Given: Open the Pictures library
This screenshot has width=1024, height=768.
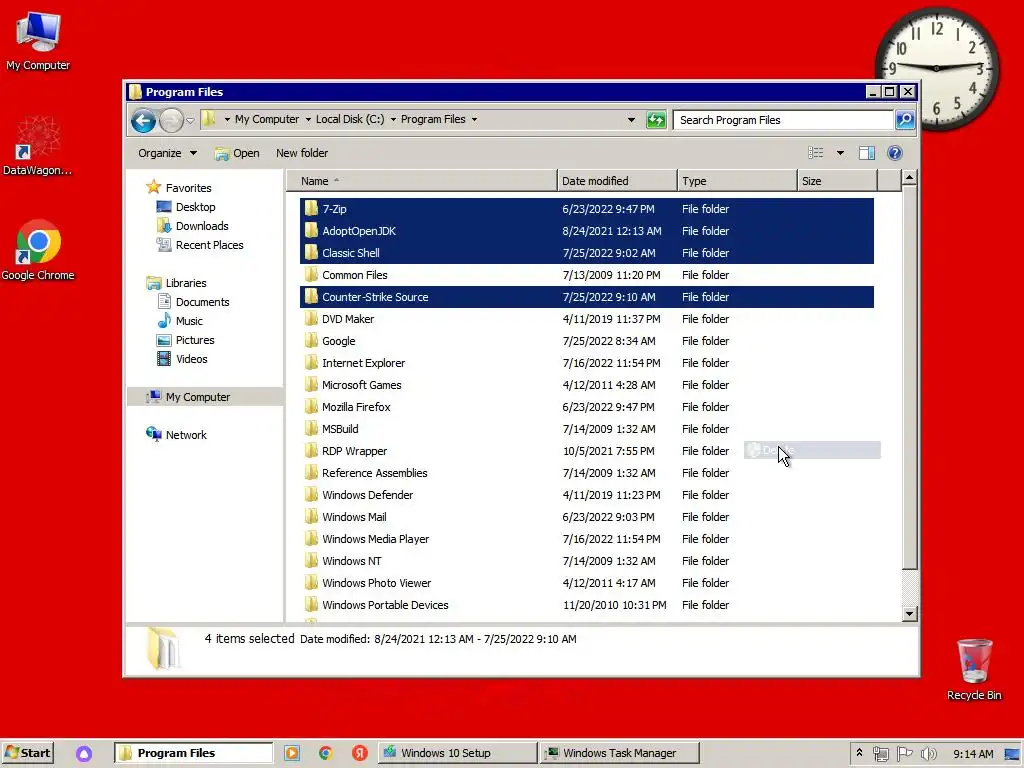Looking at the screenshot, I should [185, 340].
